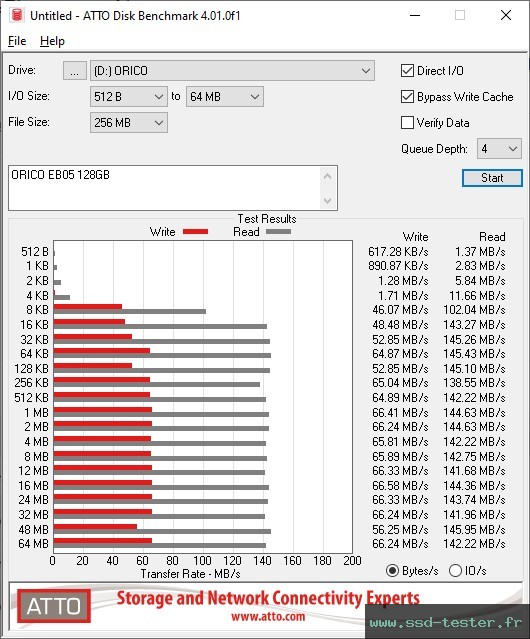Click the Write column header in results

[415, 237]
